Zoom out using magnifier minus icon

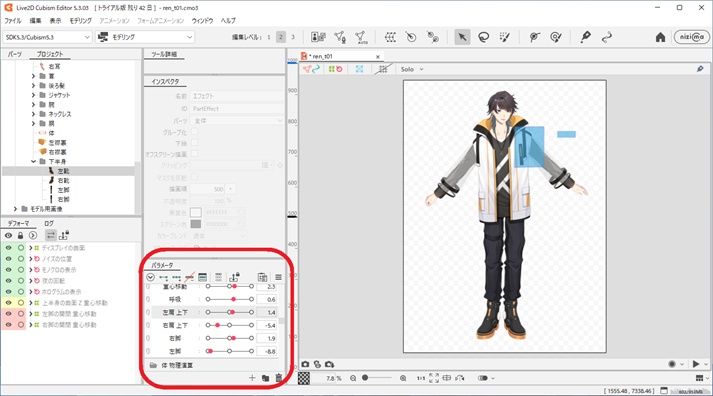click(353, 378)
